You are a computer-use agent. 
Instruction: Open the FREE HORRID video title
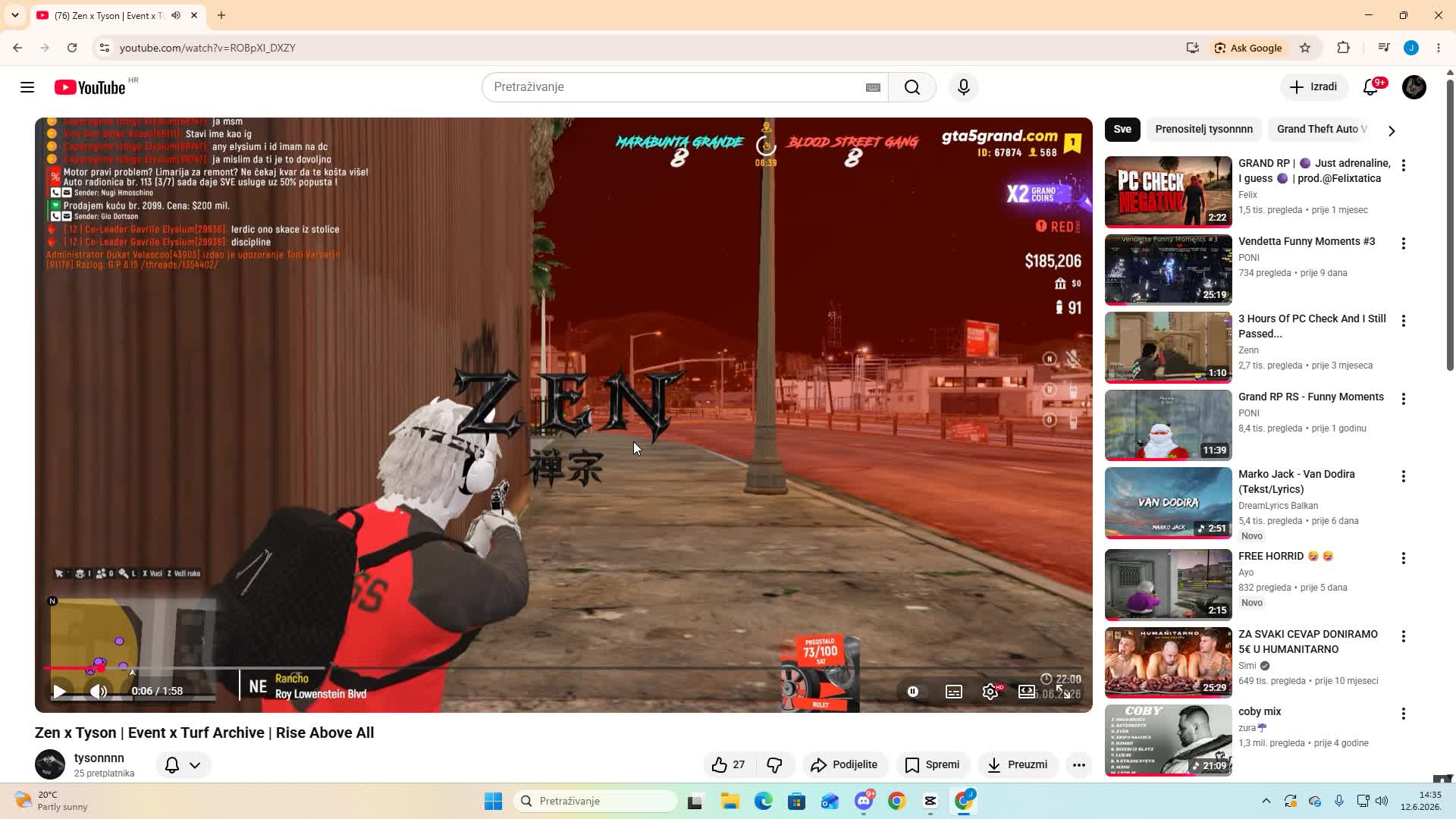click(x=1286, y=556)
